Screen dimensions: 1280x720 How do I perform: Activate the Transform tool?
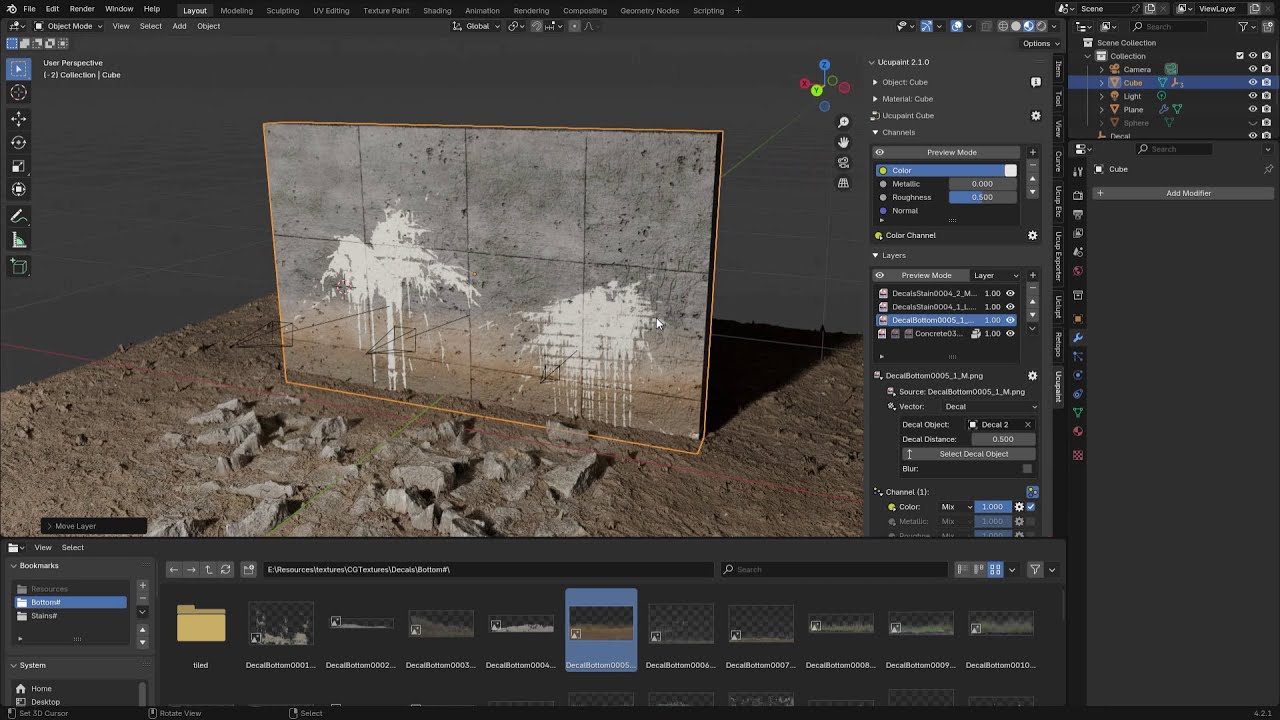coord(18,190)
